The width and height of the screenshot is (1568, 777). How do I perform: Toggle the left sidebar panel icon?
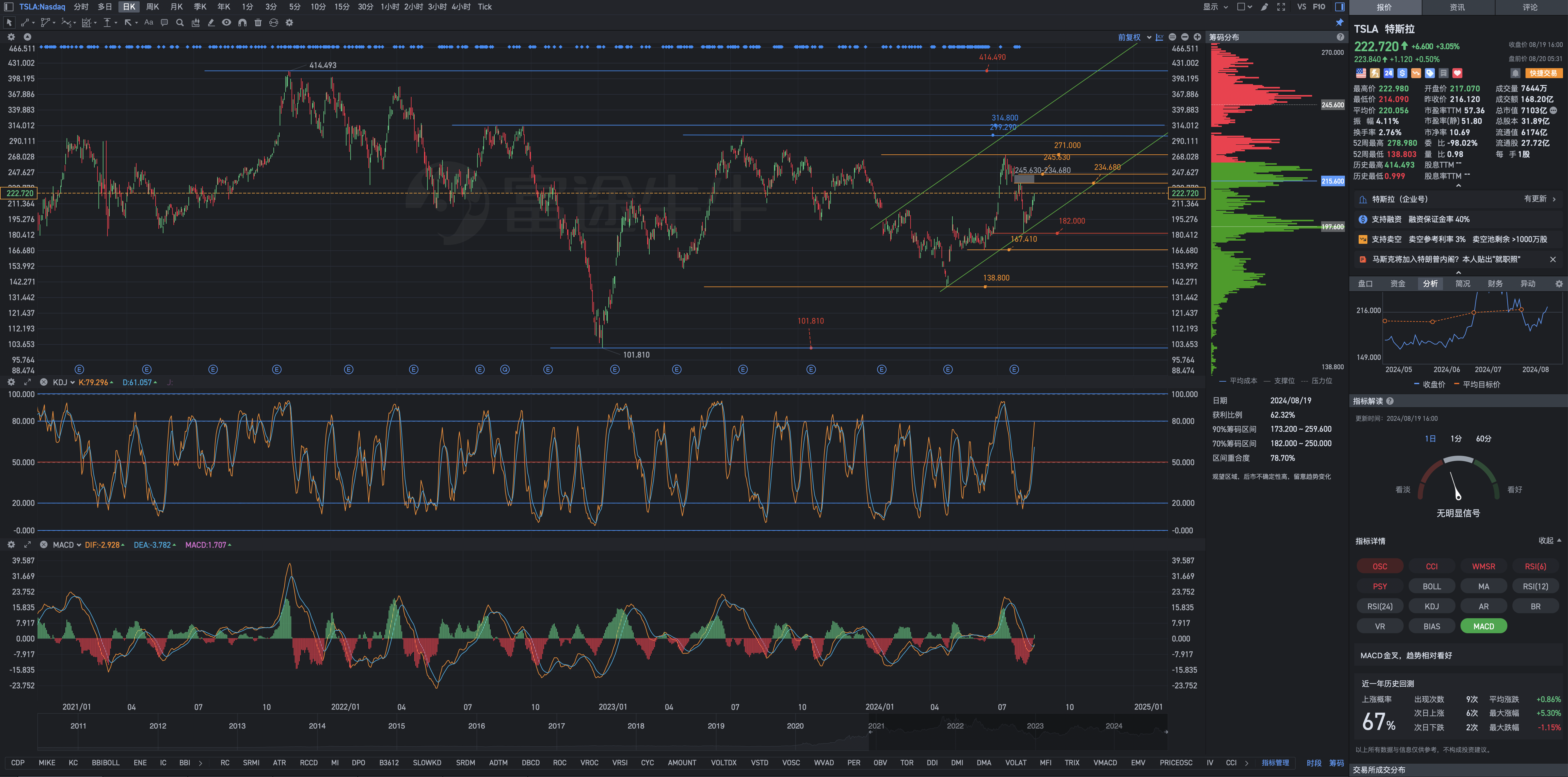click(x=8, y=7)
